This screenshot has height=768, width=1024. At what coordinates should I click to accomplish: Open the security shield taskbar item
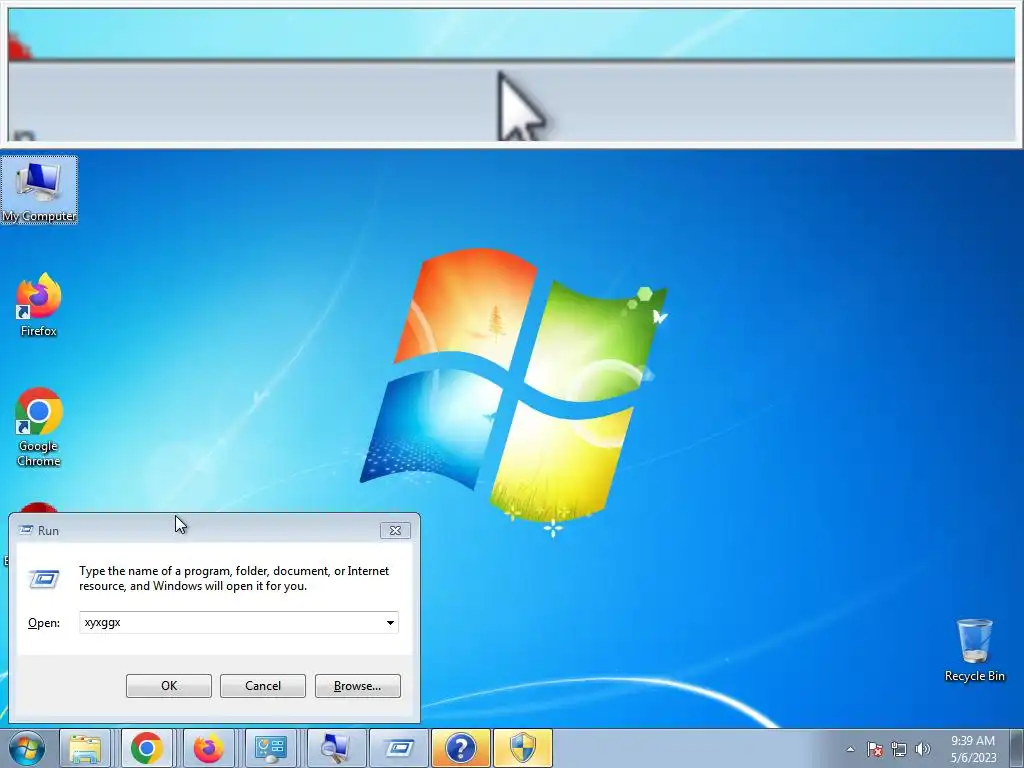[x=522, y=748]
